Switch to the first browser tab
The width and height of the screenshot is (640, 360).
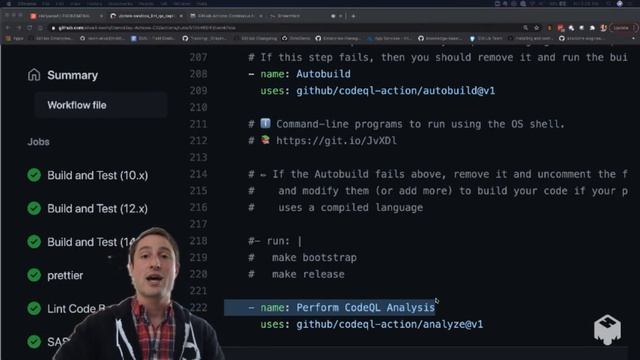point(65,16)
